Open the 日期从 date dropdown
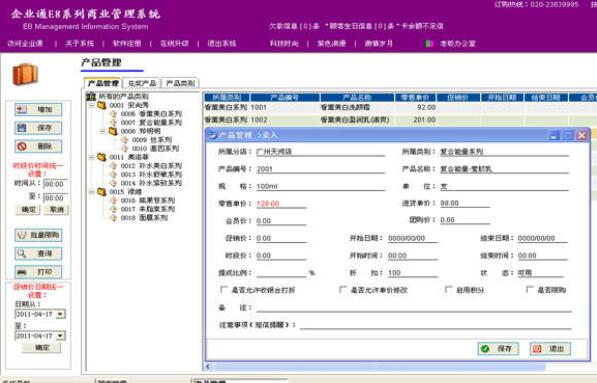 (x=61, y=314)
